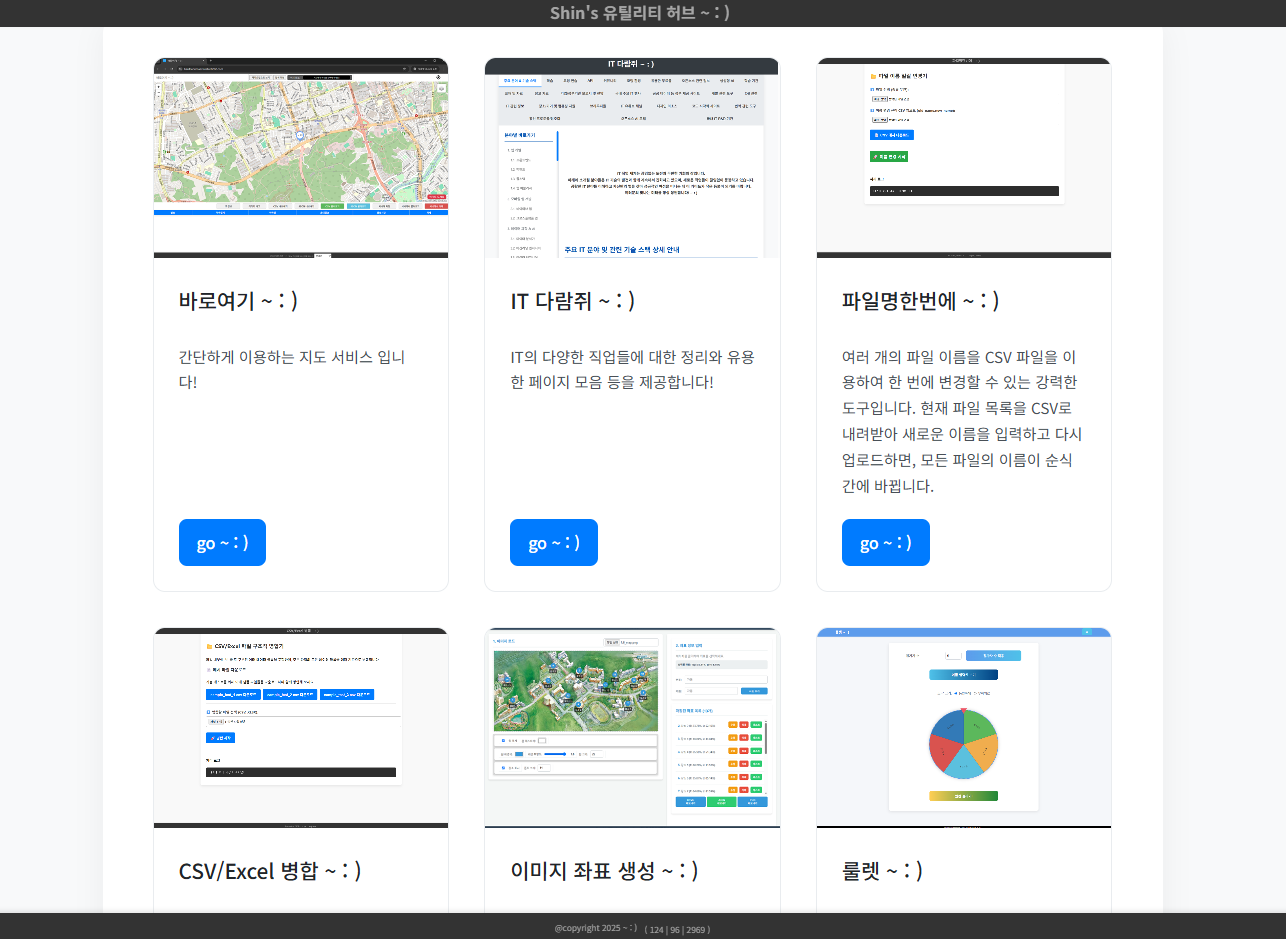Click the map preview image of 바로여기
Screen dimensions: 1286x939
point(301,155)
